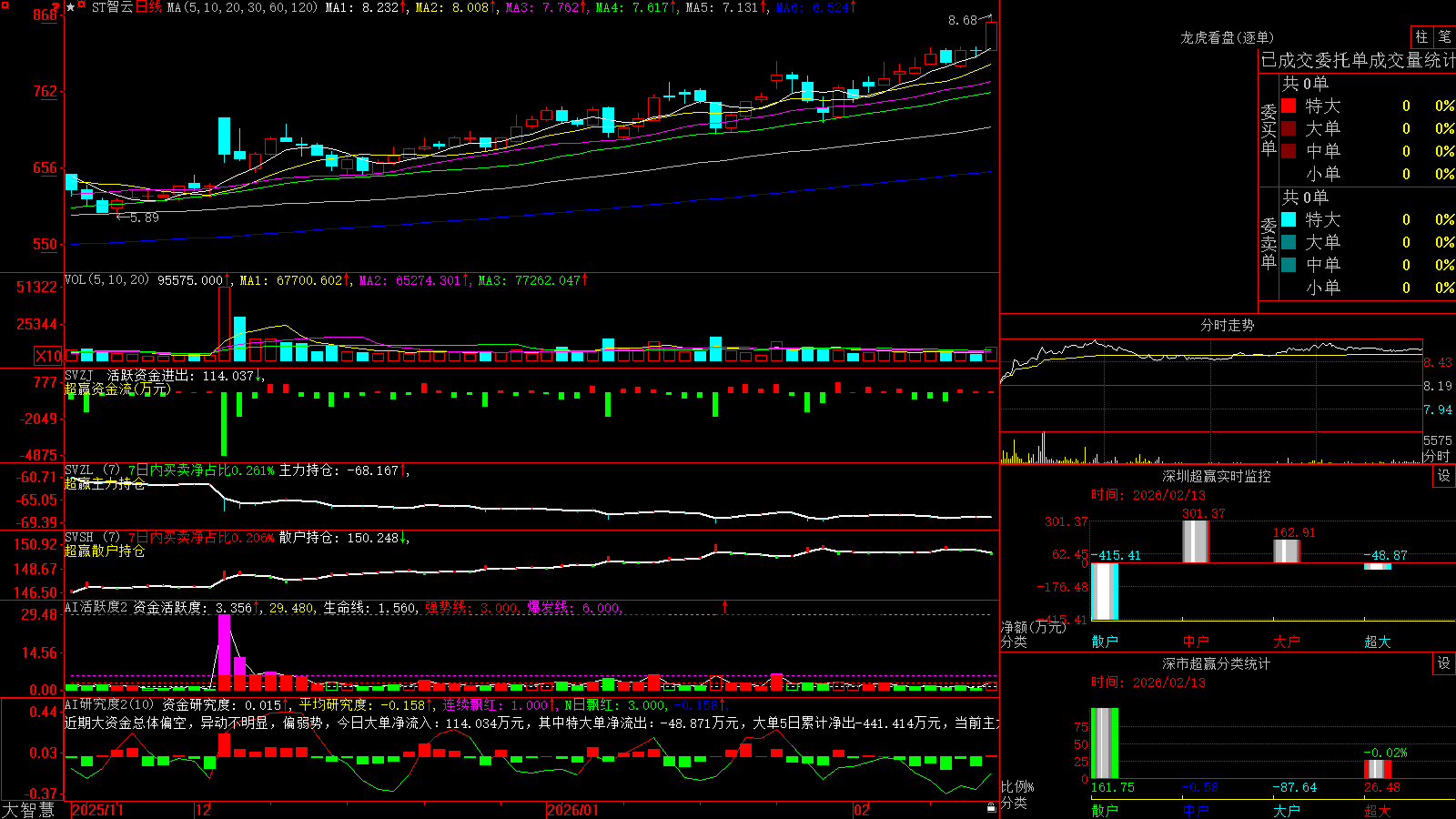Click 已成交委托单成交量统计 header

(x=1358, y=60)
